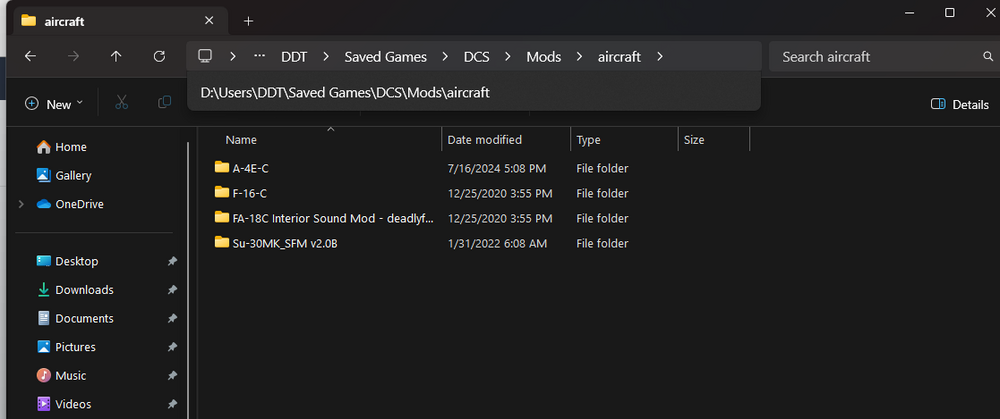Choose the suggested path D:\Users\DDT\Saved Games\DCS\Mods\aircraft
Screen dimensions: 1000x419
coord(473,92)
